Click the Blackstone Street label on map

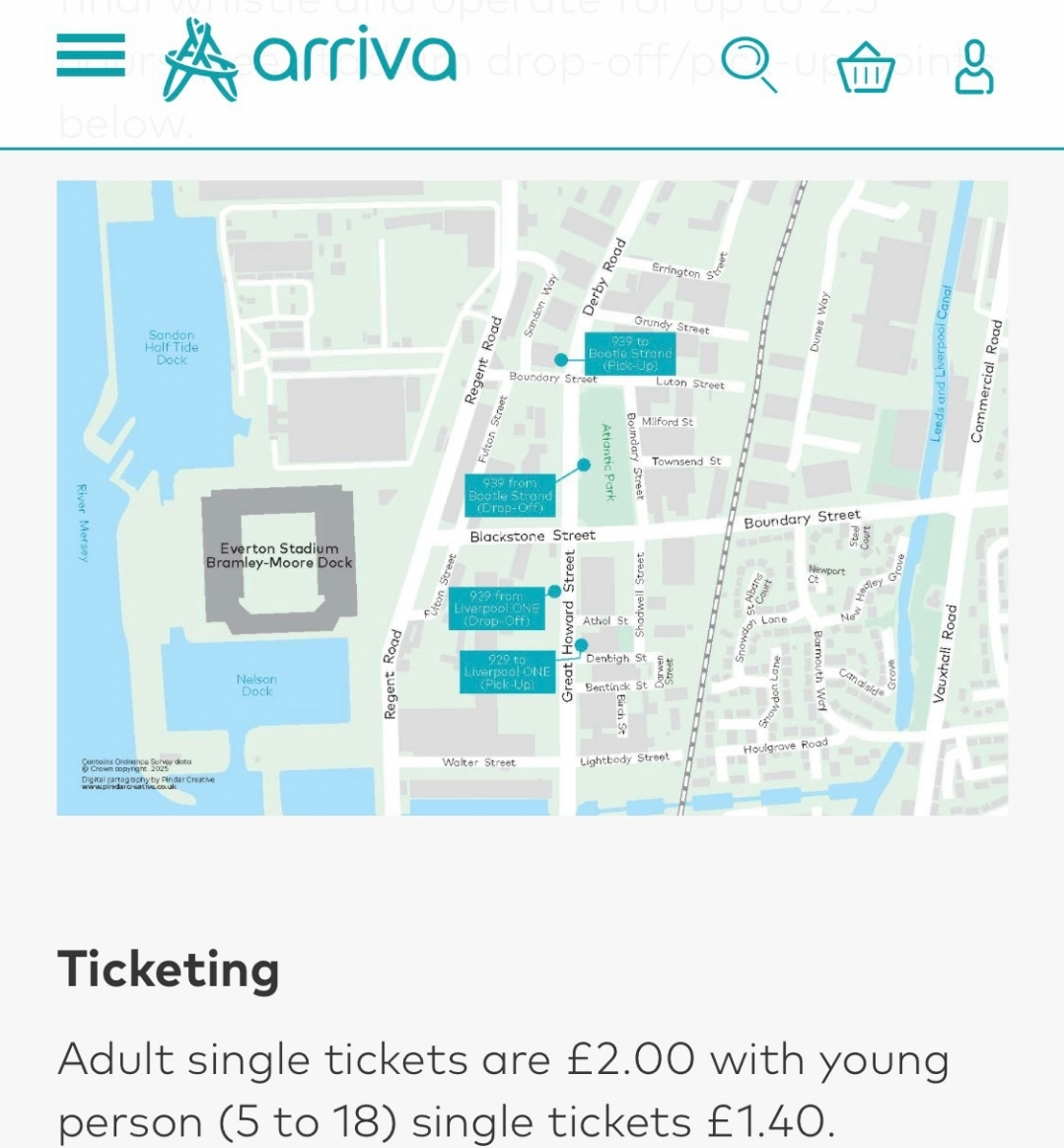532,536
